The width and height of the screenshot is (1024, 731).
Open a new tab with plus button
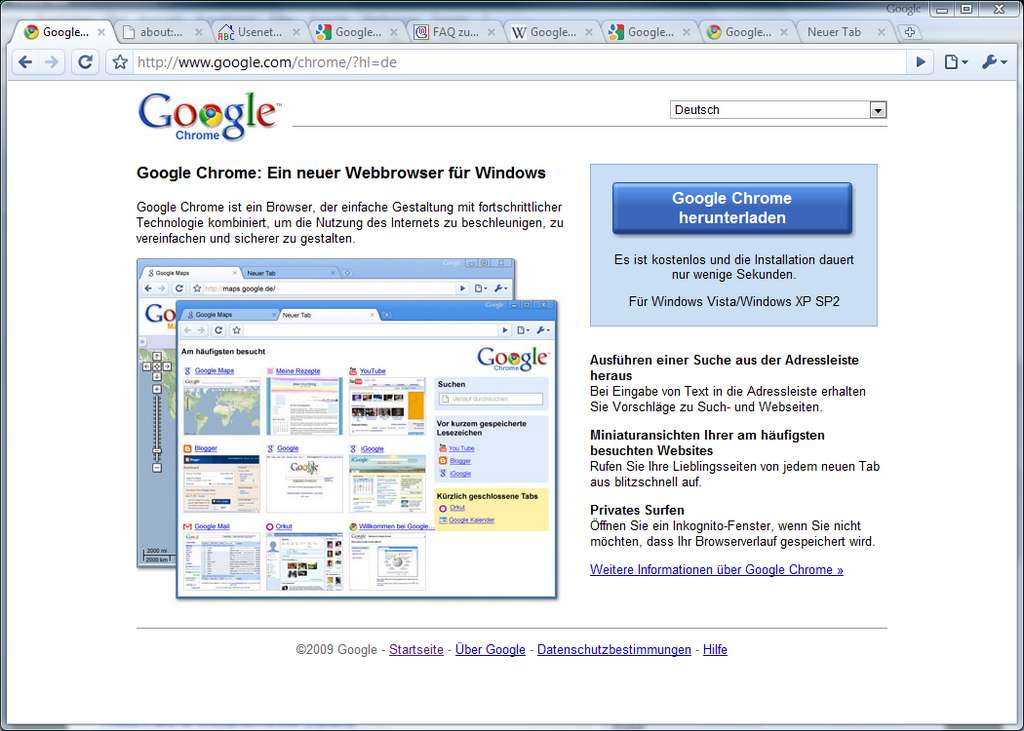point(909,32)
